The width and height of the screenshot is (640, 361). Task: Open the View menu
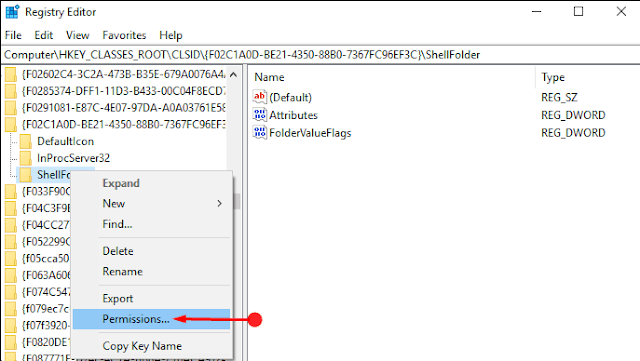click(78, 36)
